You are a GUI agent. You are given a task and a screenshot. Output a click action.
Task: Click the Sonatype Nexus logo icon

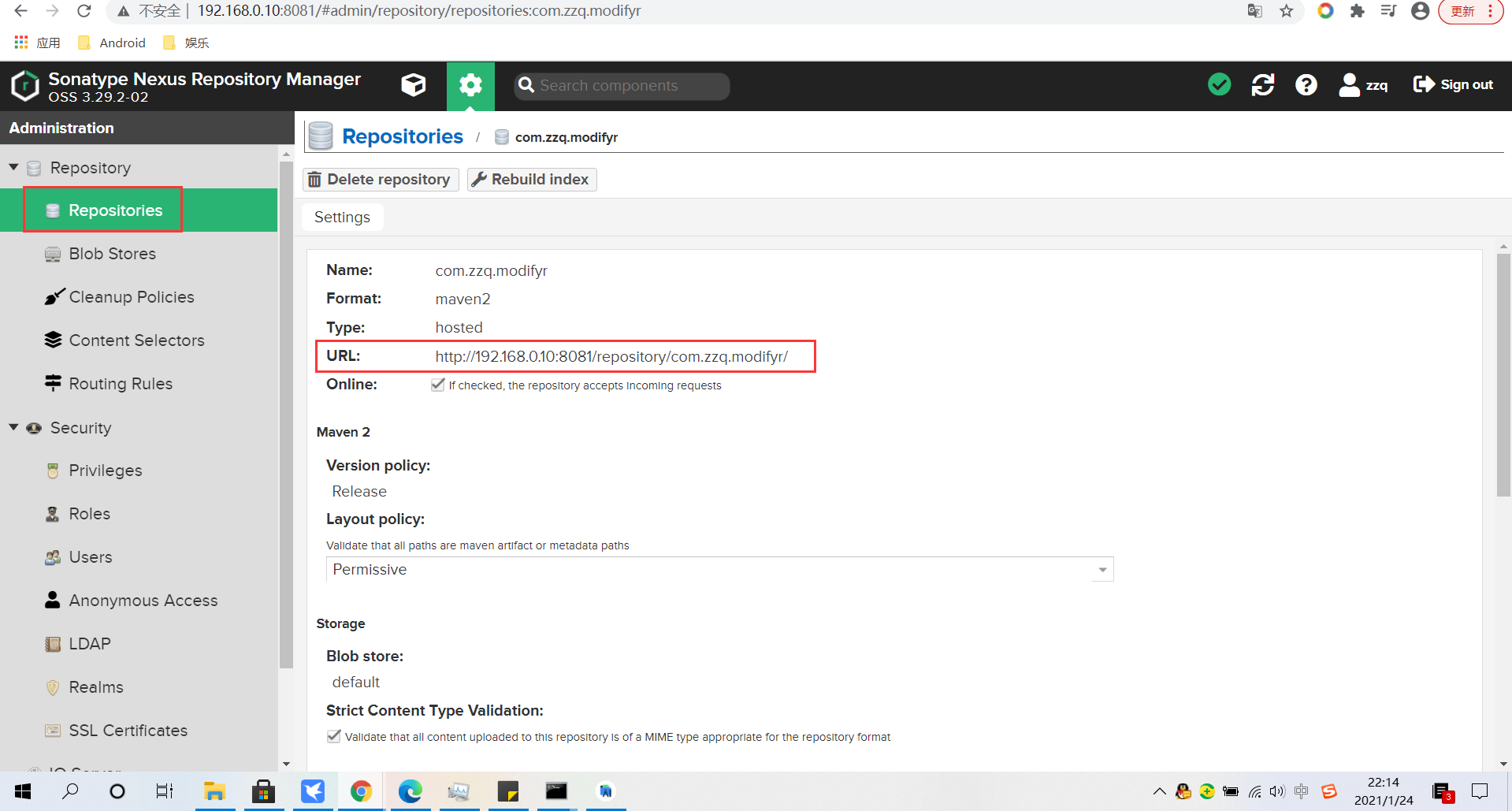pos(25,86)
